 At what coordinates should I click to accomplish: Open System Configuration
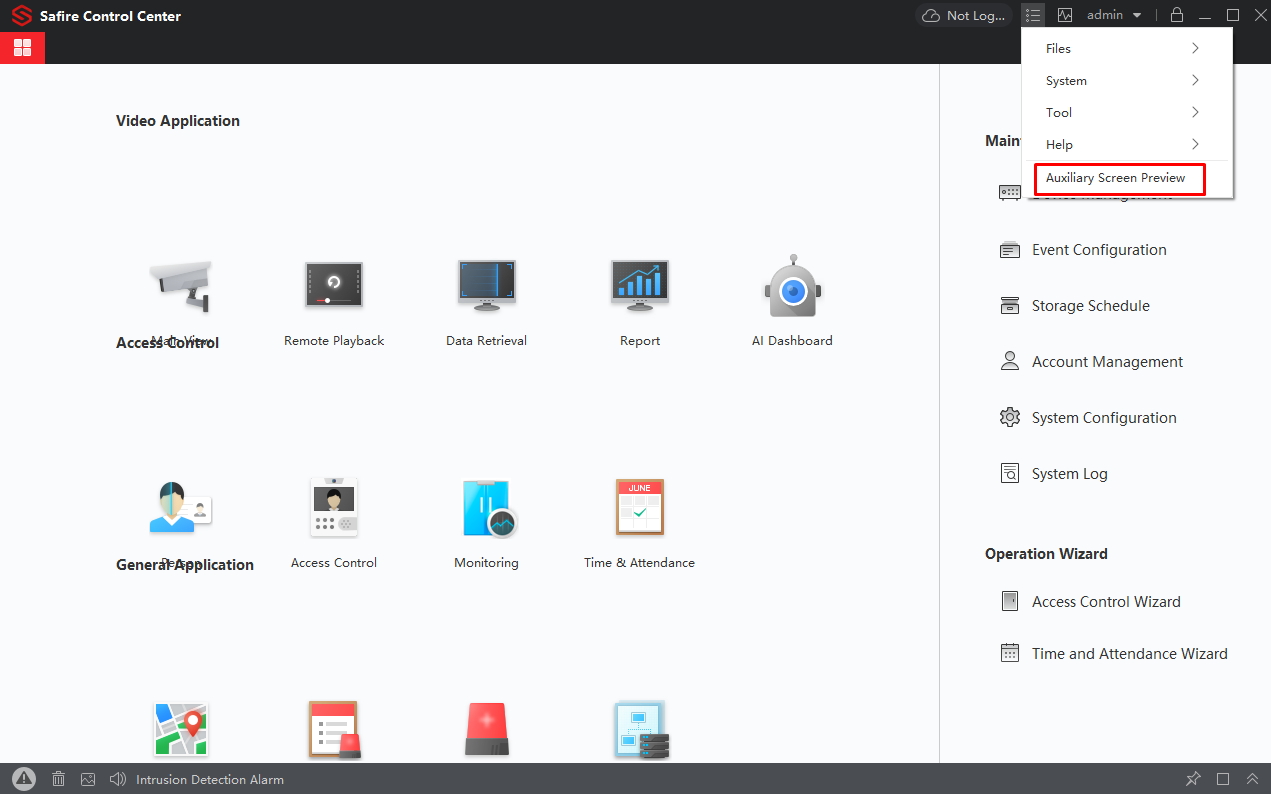(x=1088, y=418)
